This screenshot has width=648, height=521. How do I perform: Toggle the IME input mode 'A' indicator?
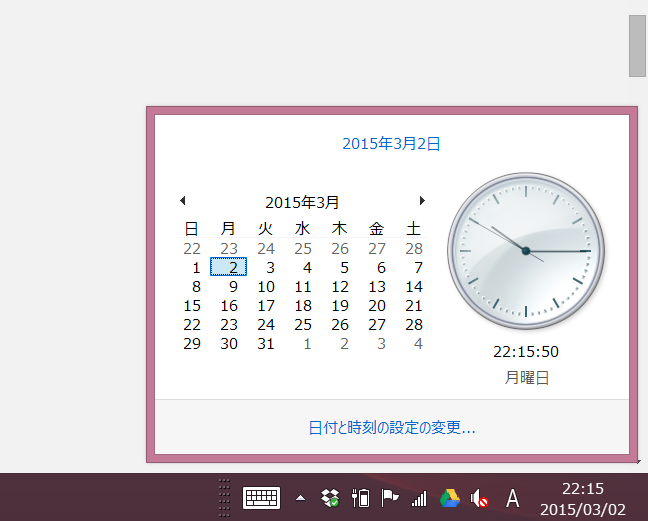click(512, 498)
